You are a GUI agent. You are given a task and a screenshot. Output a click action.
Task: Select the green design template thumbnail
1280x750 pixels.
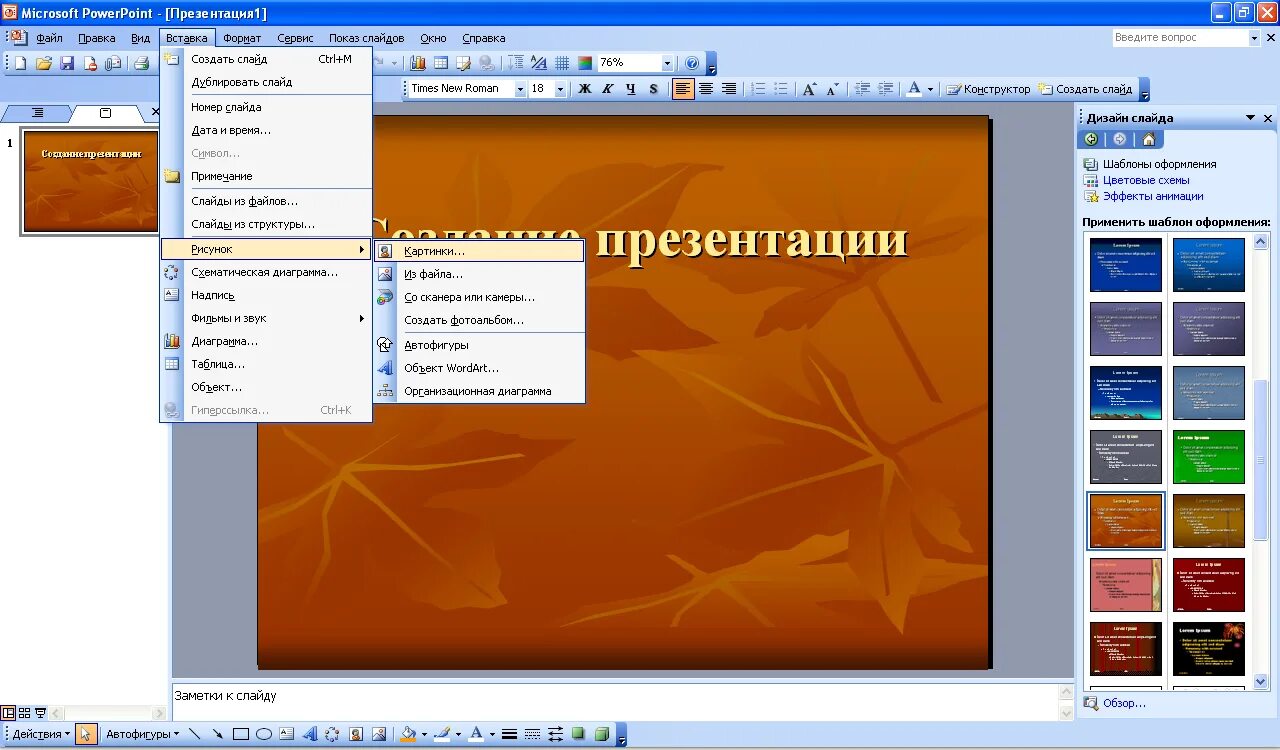pyautogui.click(x=1209, y=457)
